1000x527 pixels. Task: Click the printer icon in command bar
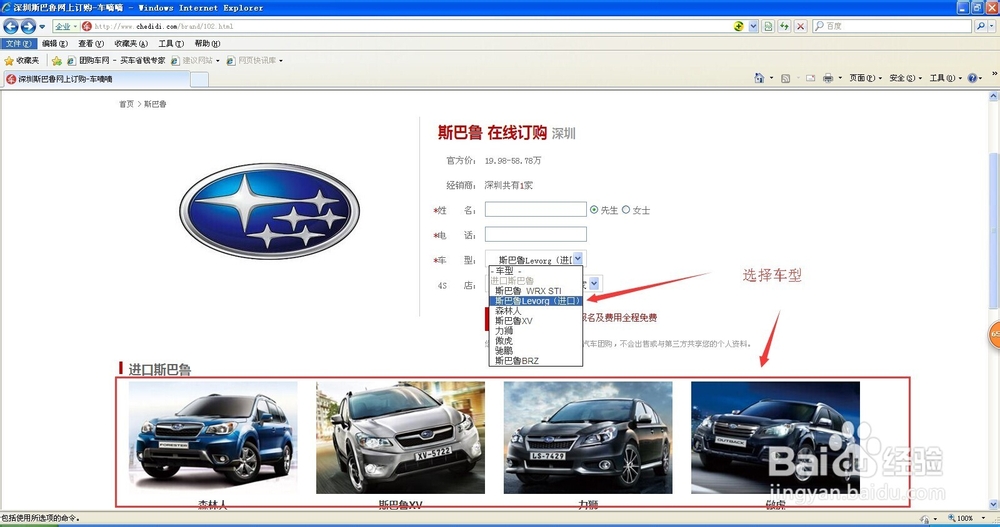[x=828, y=78]
